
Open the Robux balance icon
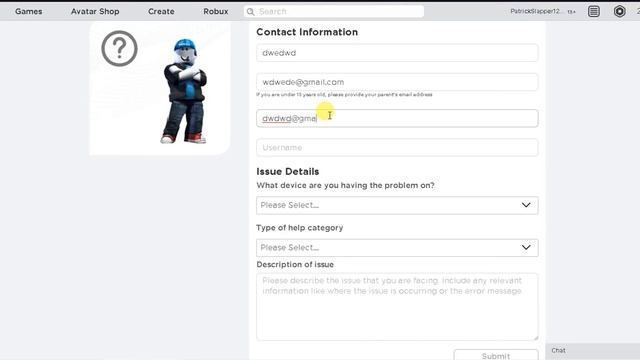coord(620,11)
